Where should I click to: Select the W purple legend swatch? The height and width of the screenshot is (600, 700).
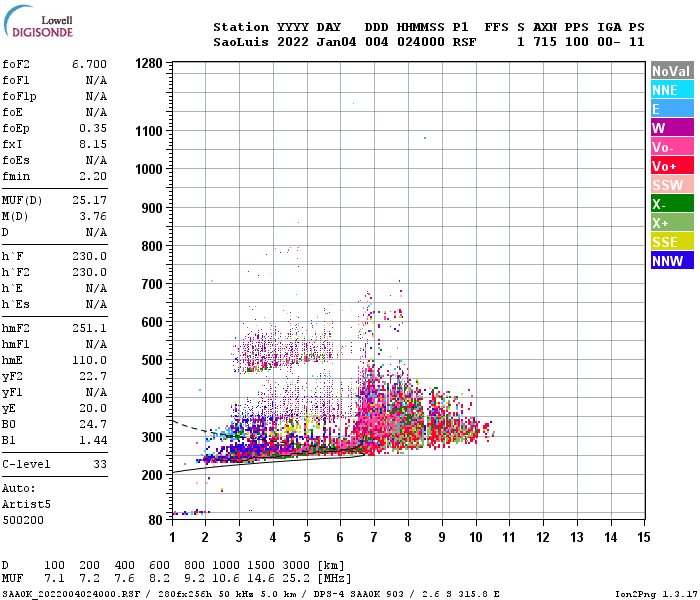click(x=672, y=128)
